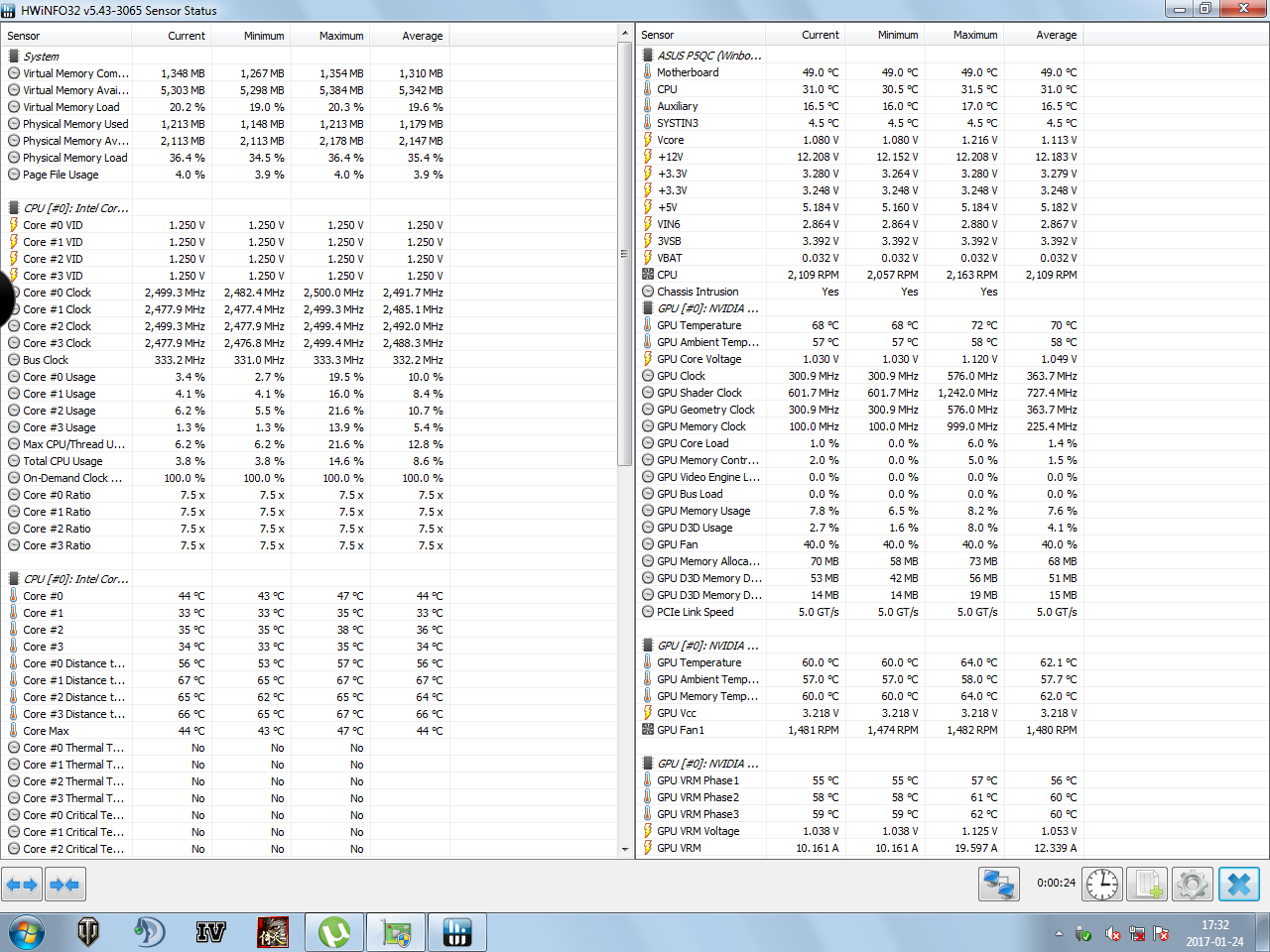The height and width of the screenshot is (952, 1270).
Task: Select the Core #2 Clock row
Action: 310,326
